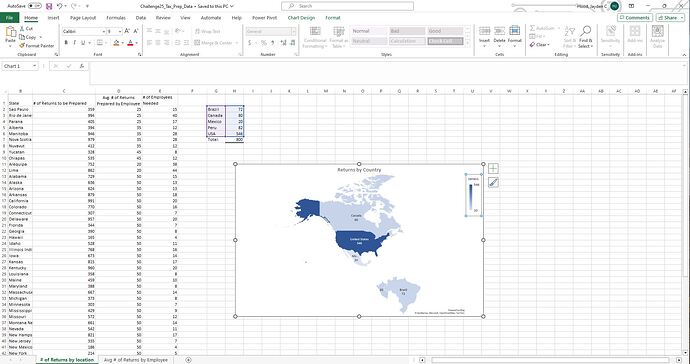Select the Brazil cell in column G
The width and height of the screenshot is (690, 364).
(216, 109)
